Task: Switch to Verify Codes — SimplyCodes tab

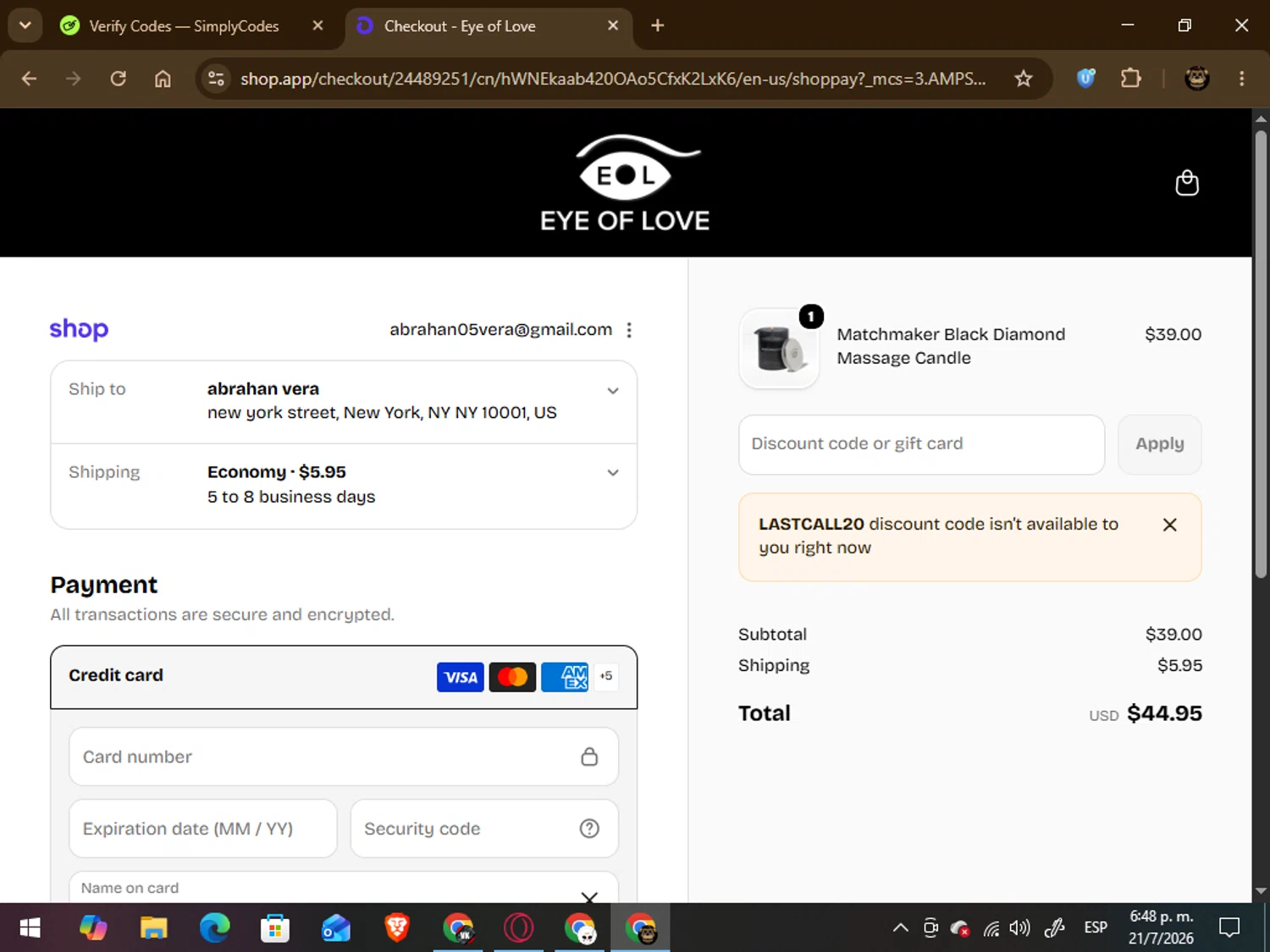Action: tap(183, 26)
